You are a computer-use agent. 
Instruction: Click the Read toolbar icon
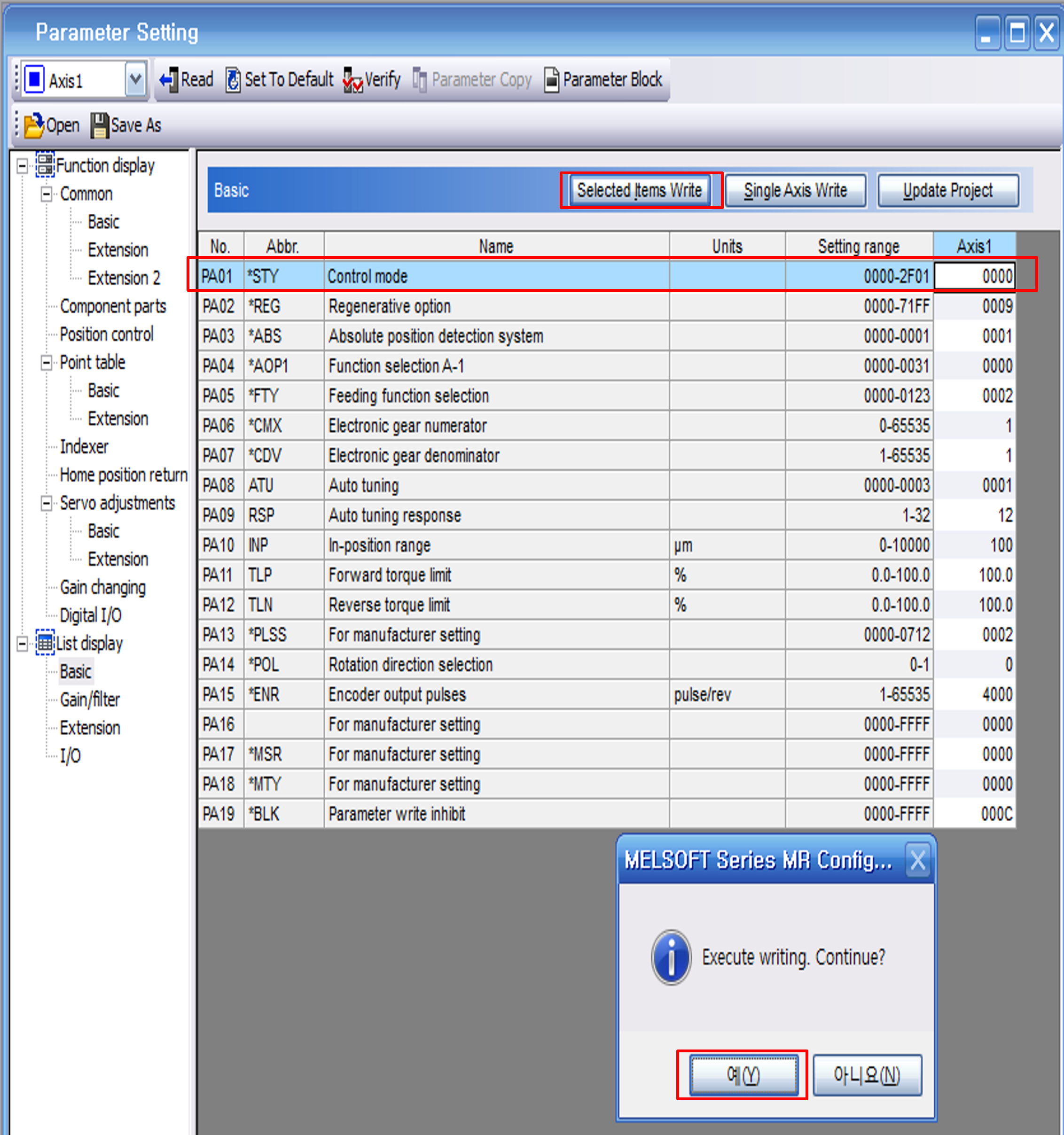(x=168, y=80)
